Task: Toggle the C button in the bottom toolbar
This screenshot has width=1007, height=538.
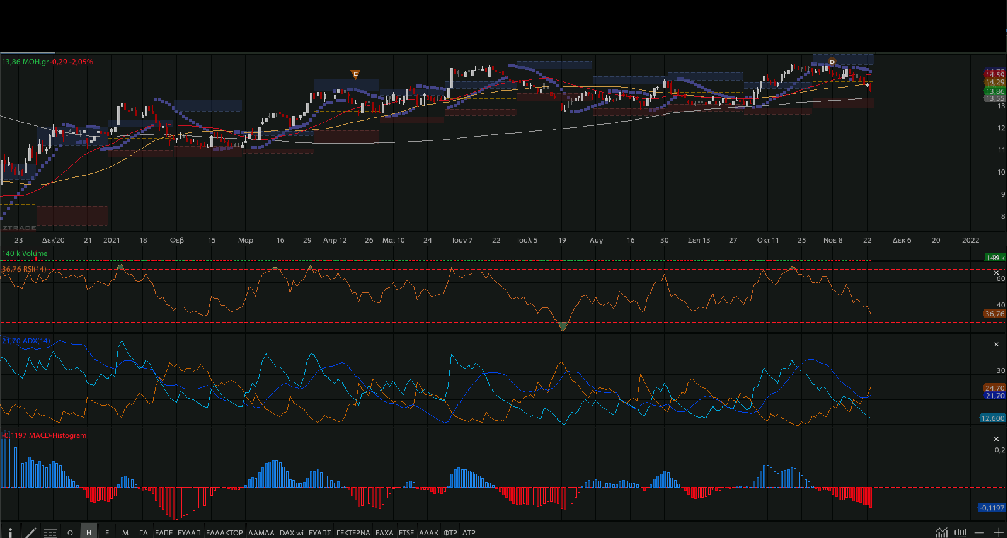Action: point(70,532)
